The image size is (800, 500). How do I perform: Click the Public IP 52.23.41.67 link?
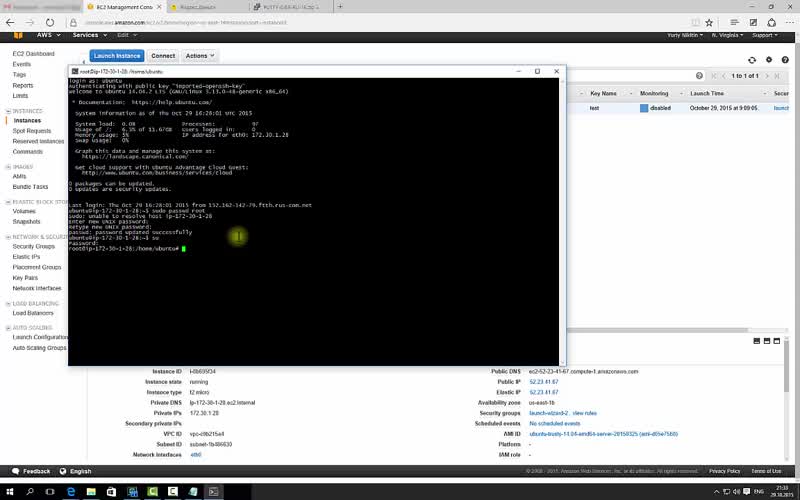[x=544, y=382]
